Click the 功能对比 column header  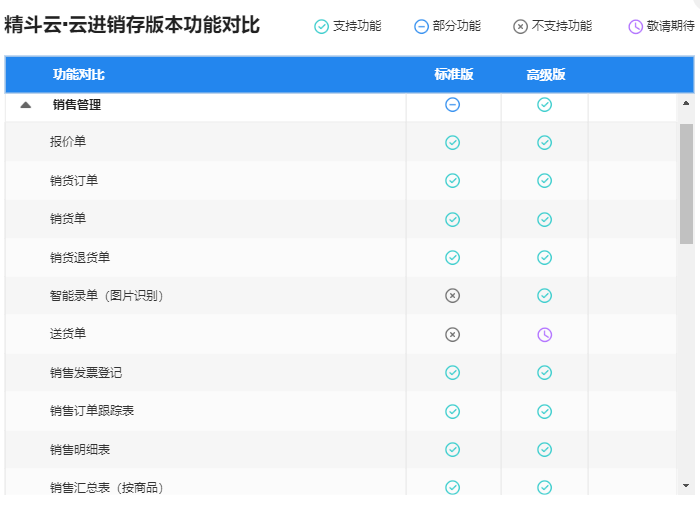click(79, 74)
